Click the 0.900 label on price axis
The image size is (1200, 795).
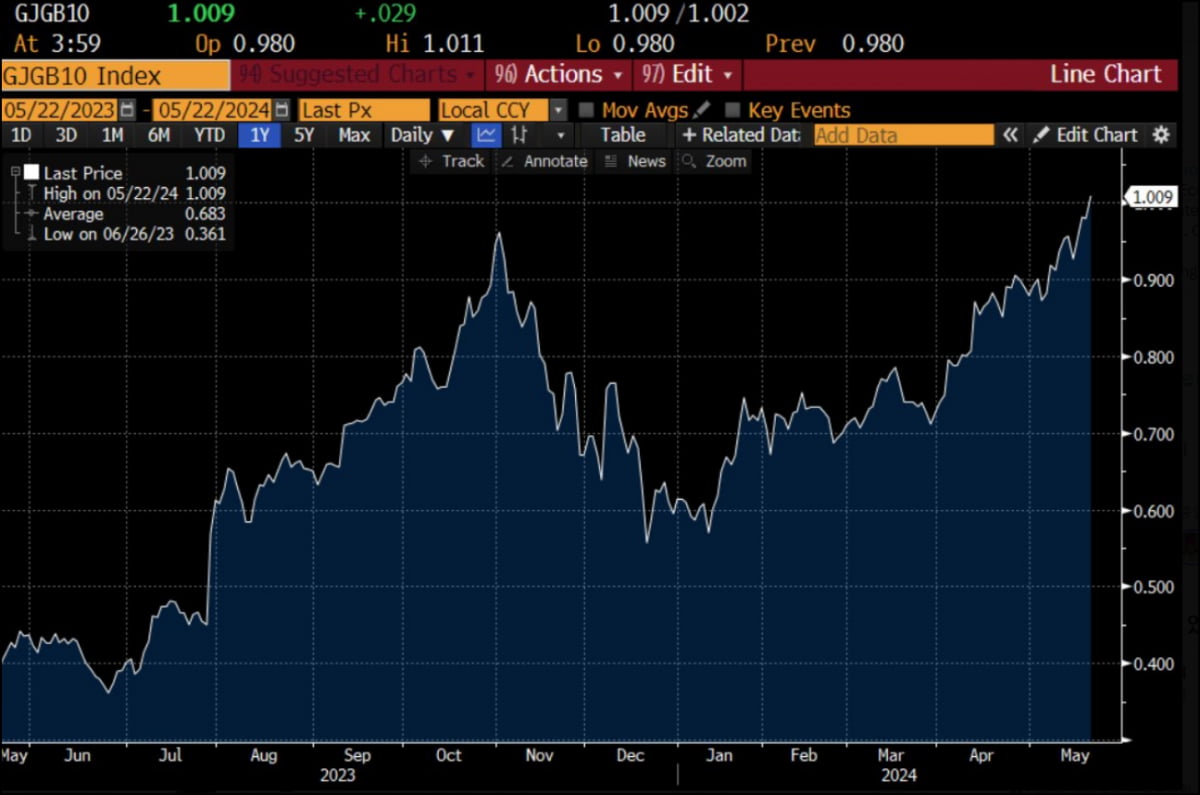pos(1153,281)
